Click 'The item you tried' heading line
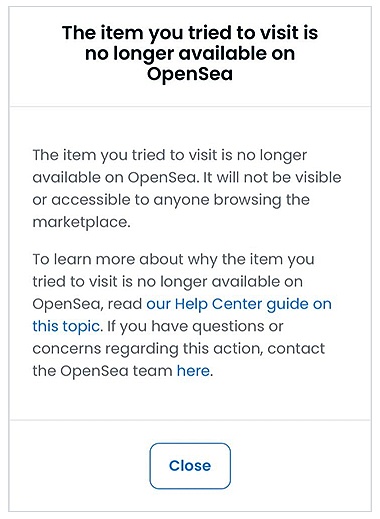 (x=190, y=33)
